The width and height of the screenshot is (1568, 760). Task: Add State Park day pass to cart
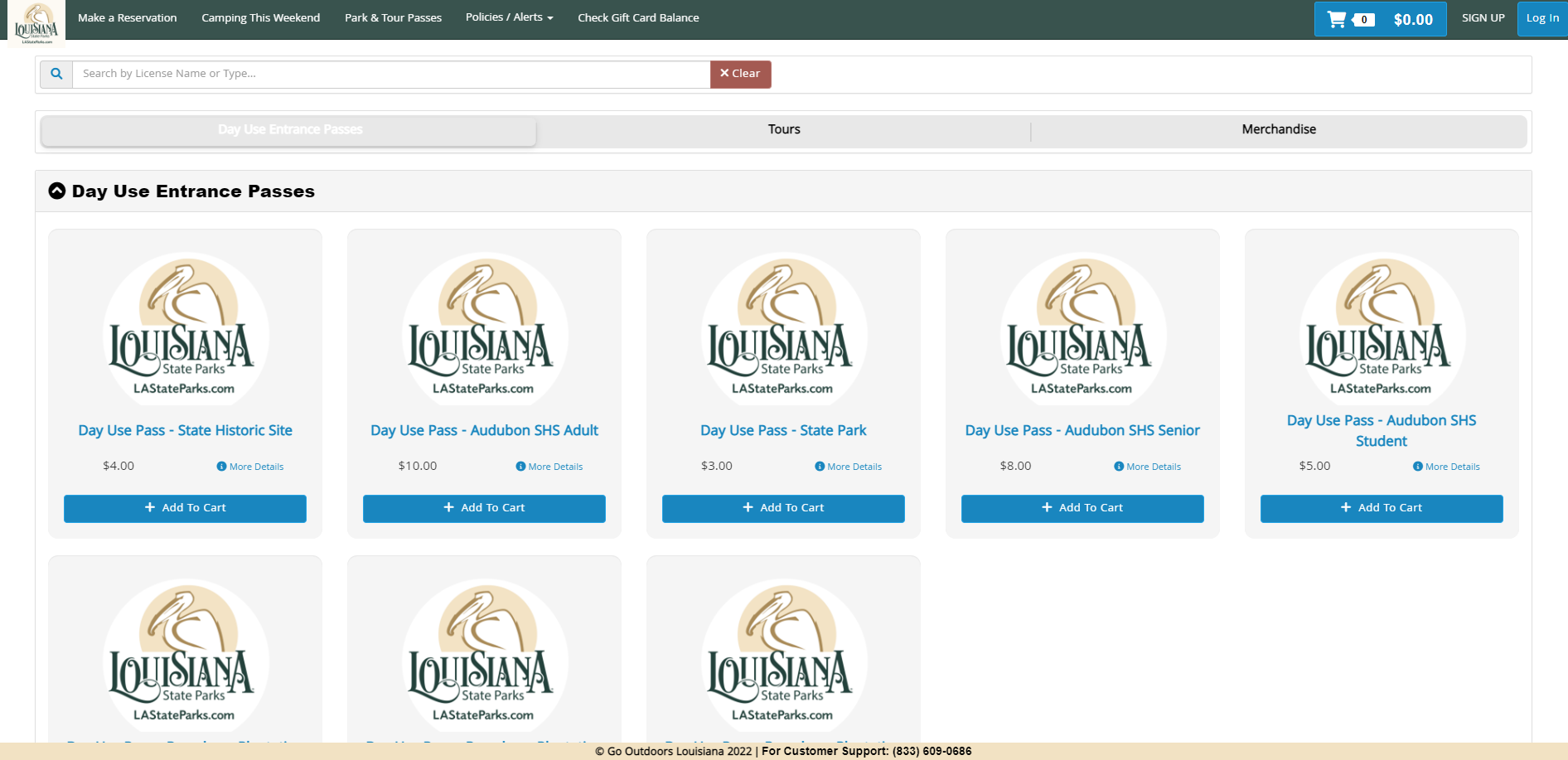784,508
